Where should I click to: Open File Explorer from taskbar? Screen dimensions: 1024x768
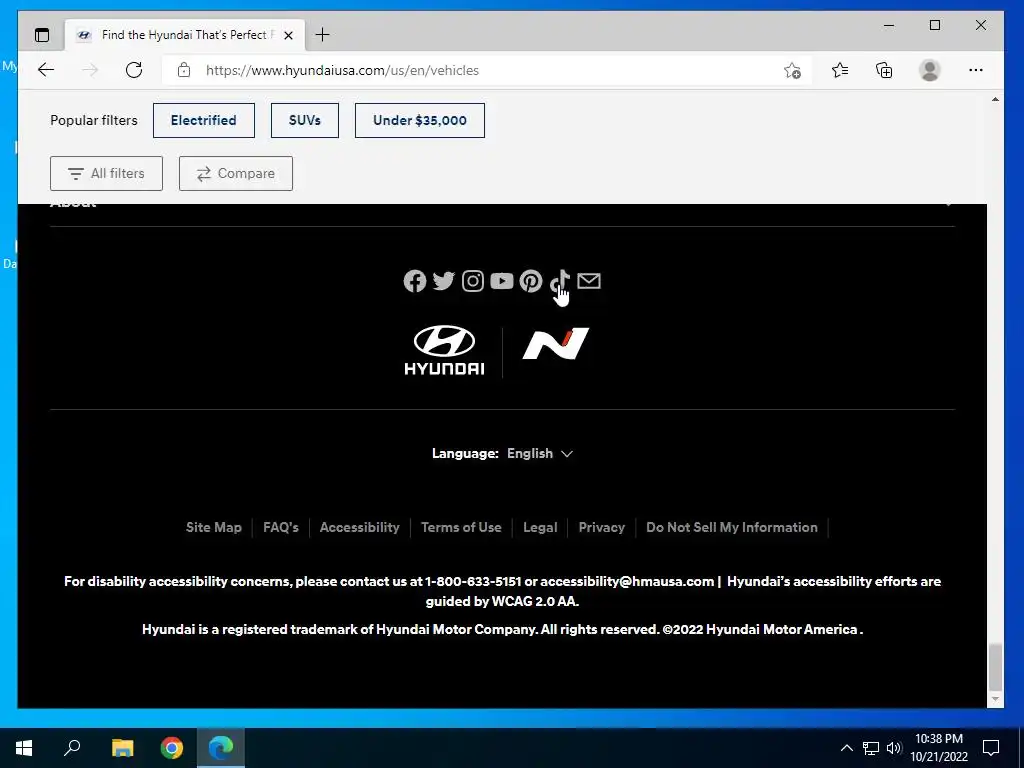[x=122, y=748]
